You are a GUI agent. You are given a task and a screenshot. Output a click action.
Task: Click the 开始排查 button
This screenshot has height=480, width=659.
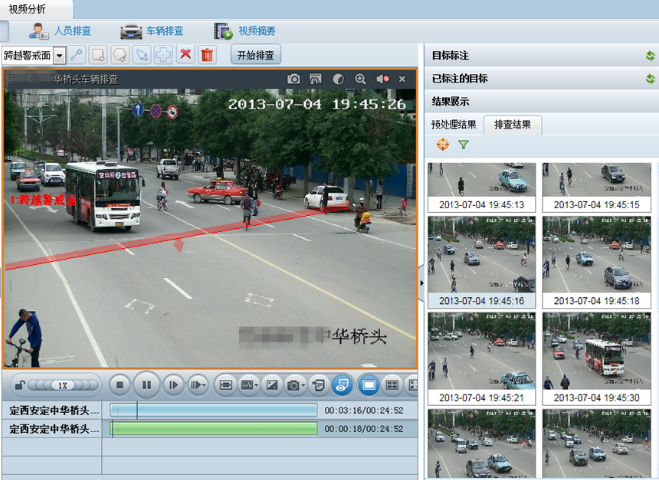click(256, 55)
